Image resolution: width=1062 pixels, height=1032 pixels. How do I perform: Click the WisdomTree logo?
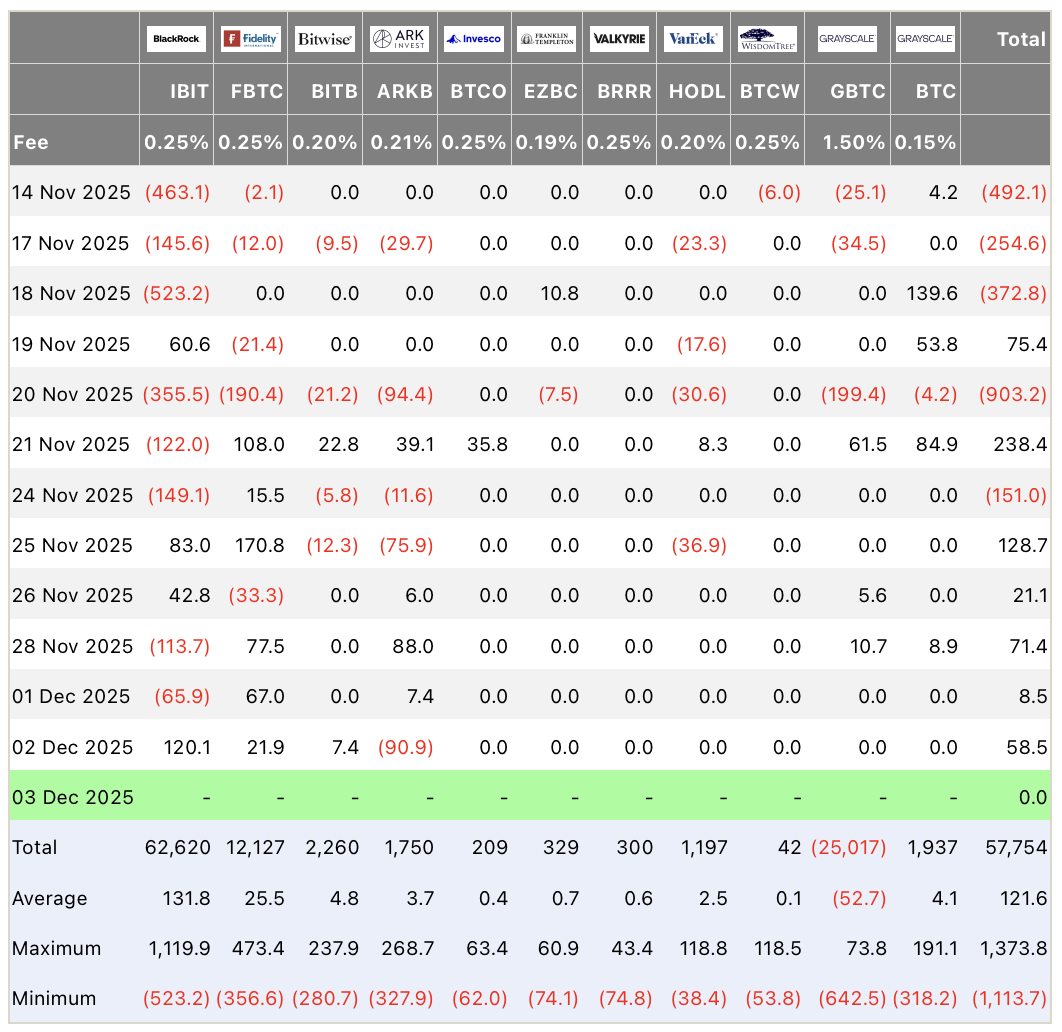[x=768, y=39]
